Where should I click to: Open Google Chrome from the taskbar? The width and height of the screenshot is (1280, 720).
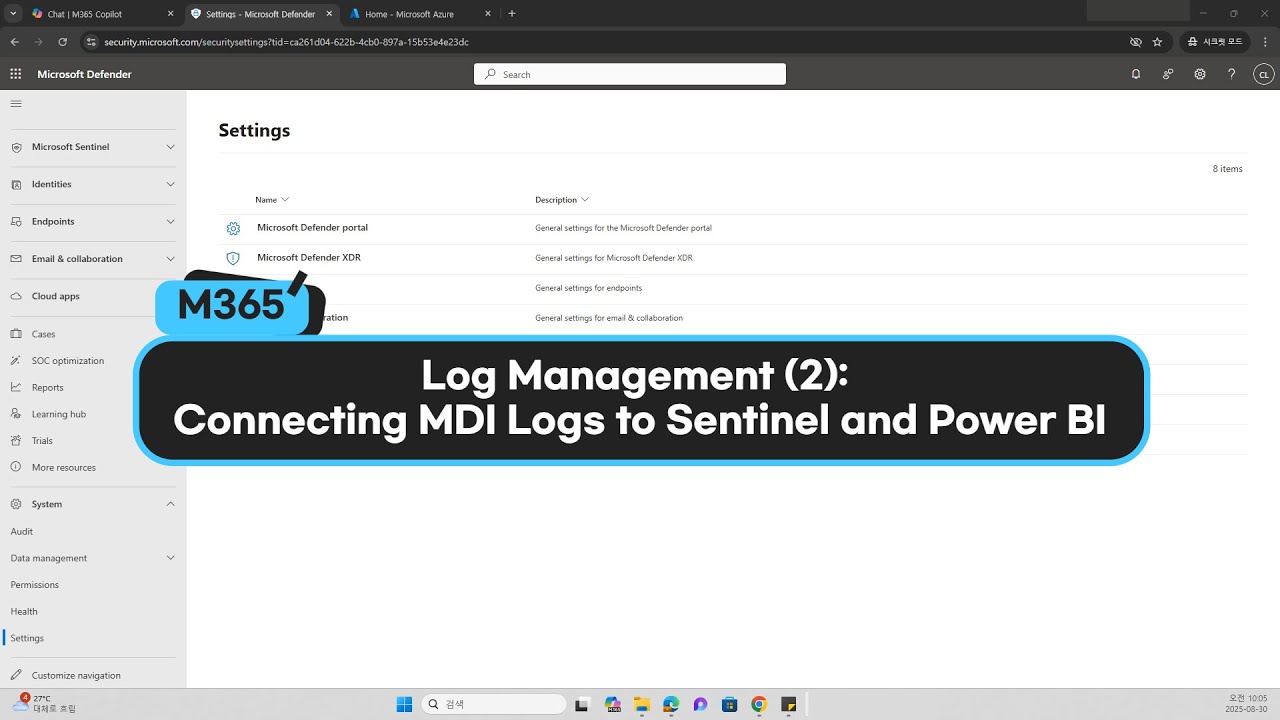759,704
